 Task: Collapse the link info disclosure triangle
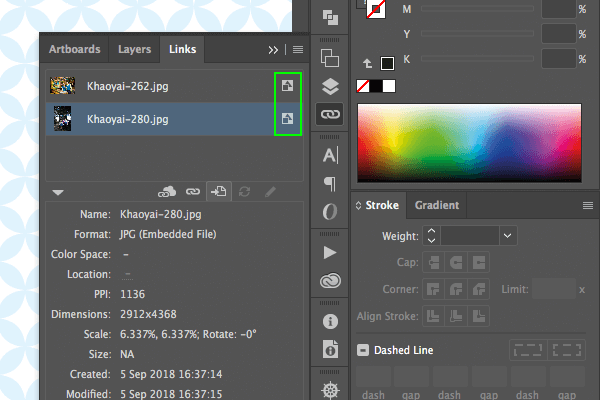pos(58,192)
